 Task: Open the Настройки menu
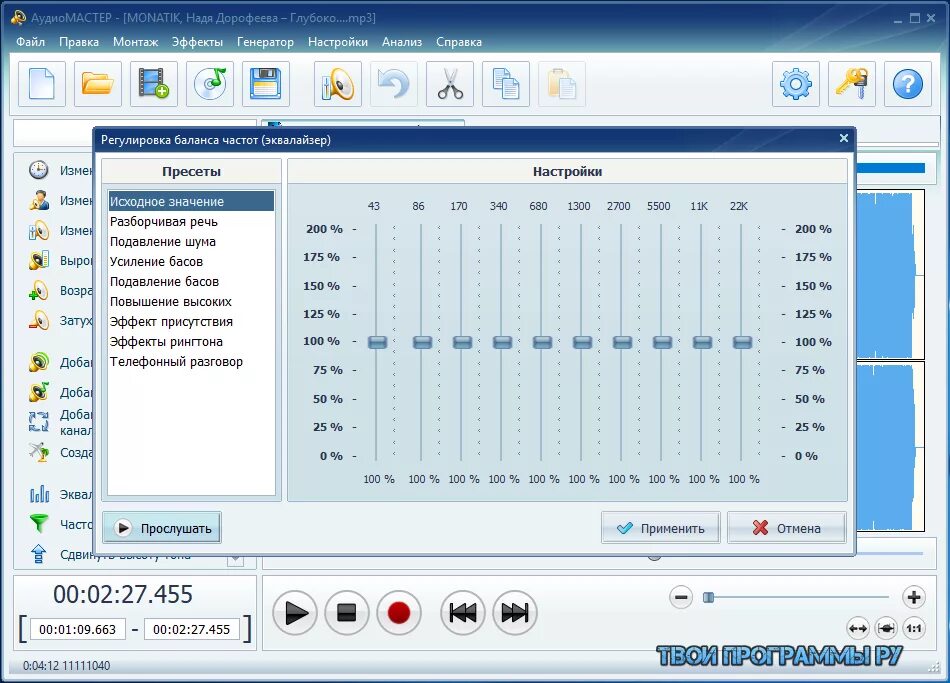(338, 42)
